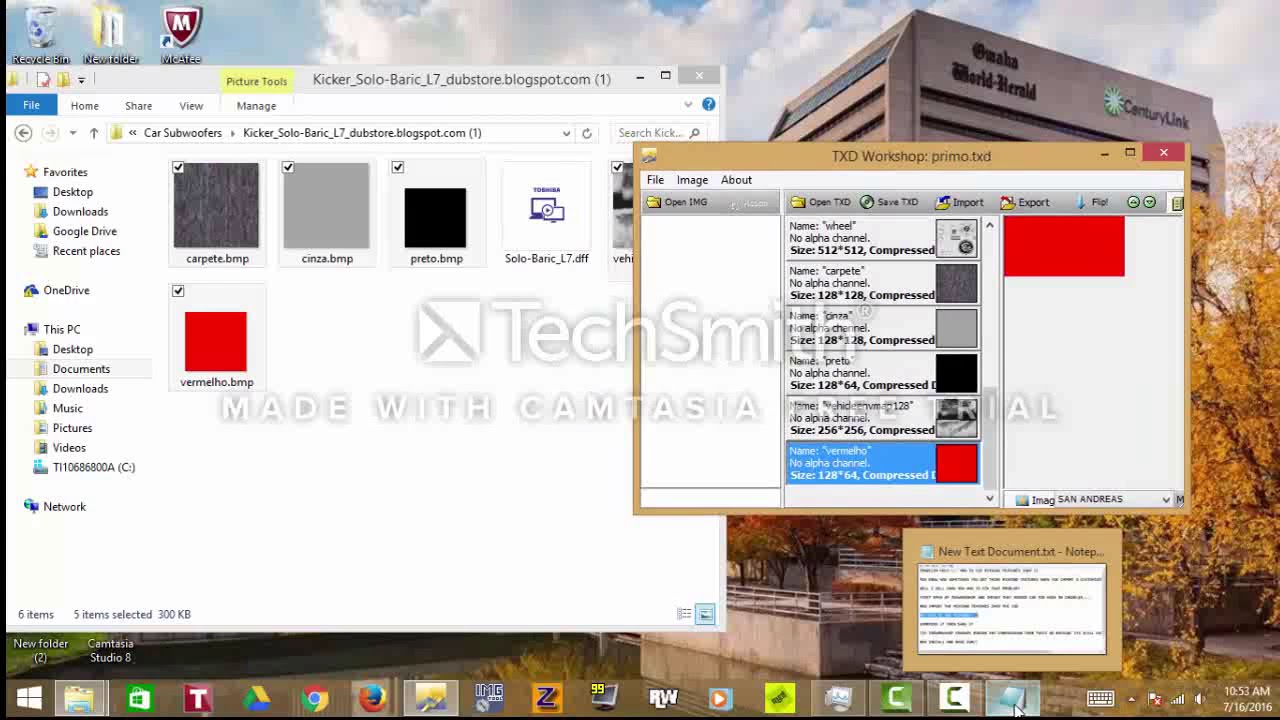The width and height of the screenshot is (1280, 720).
Task: Open McAfee desktop icon
Action: point(181,35)
